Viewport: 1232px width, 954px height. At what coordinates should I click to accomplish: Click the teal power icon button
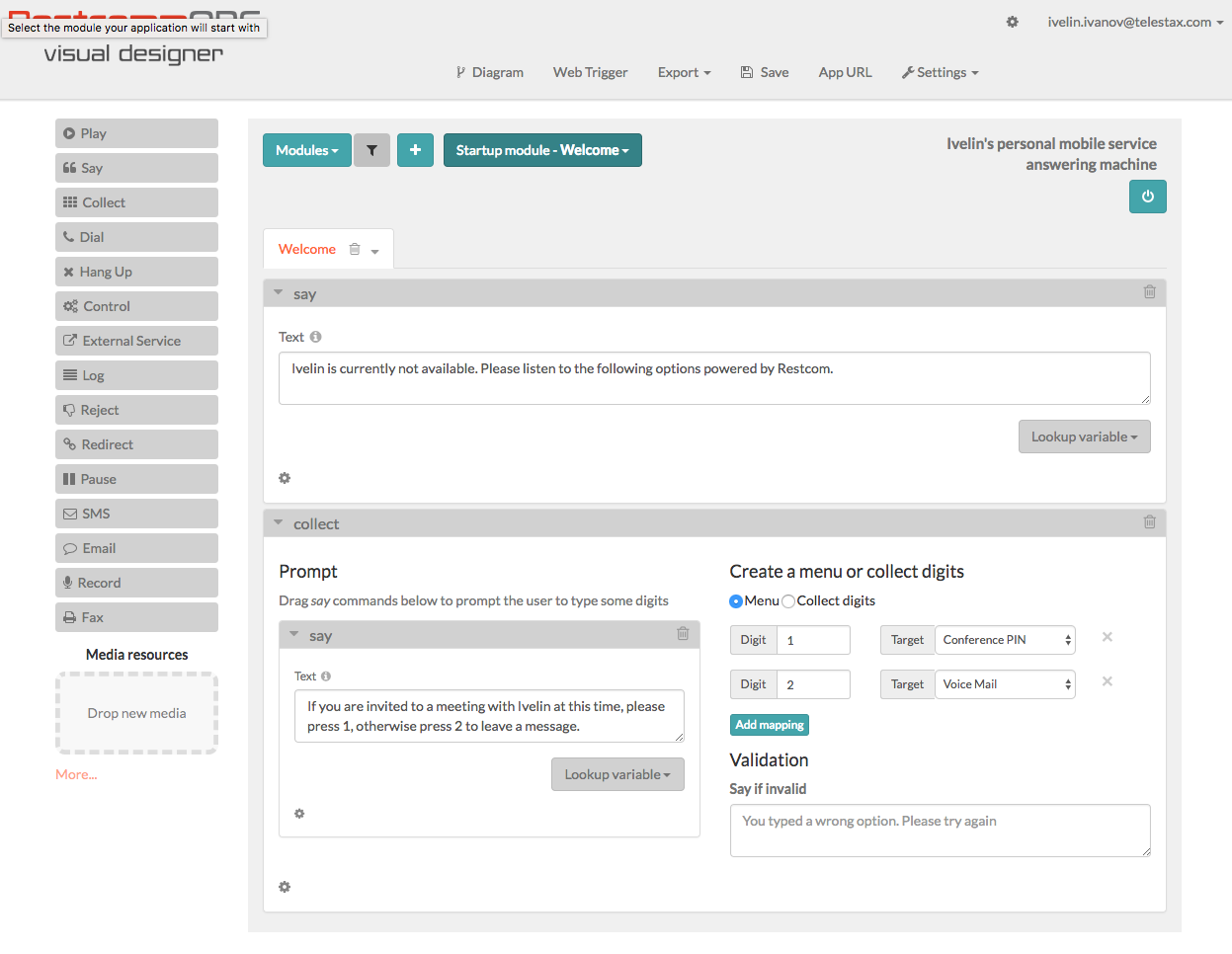coord(1147,197)
